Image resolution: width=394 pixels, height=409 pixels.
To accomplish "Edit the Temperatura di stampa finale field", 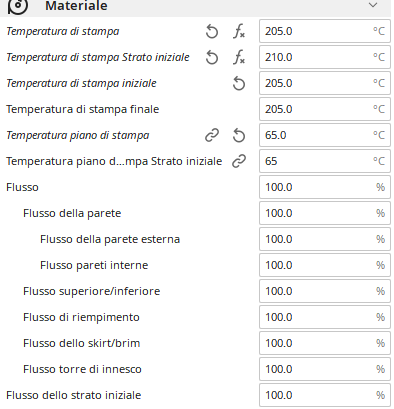I will [x=325, y=109].
